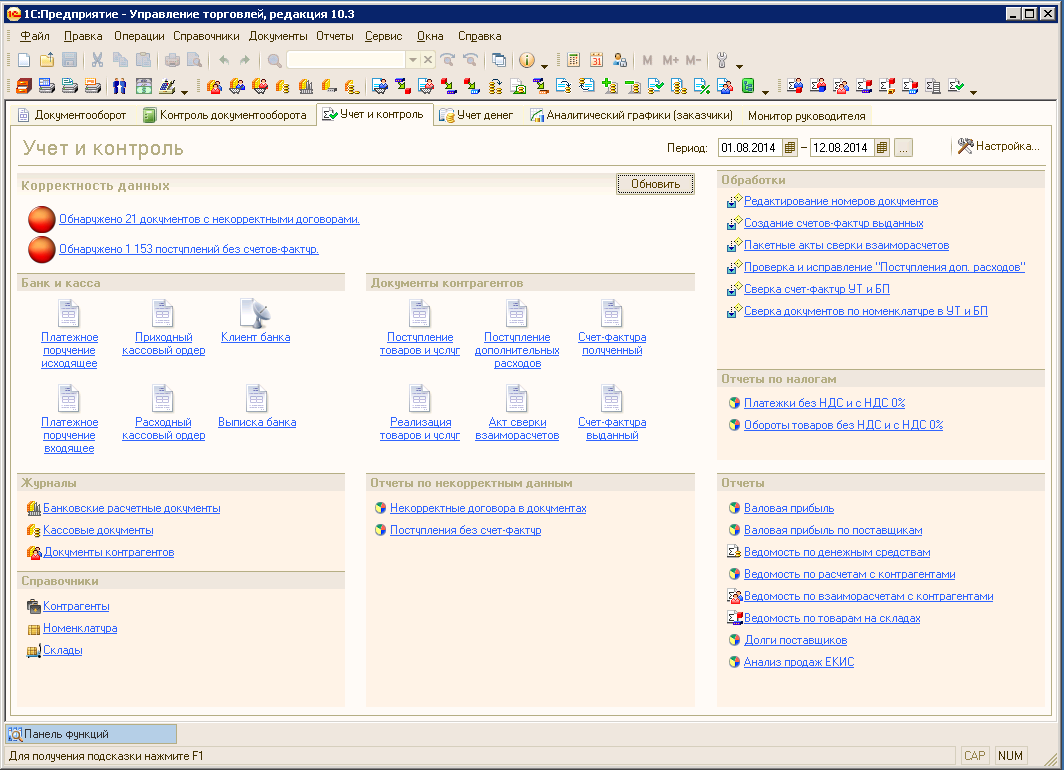
Task: Click the Акт сверки взаиморасчетов document icon
Action: (x=516, y=399)
